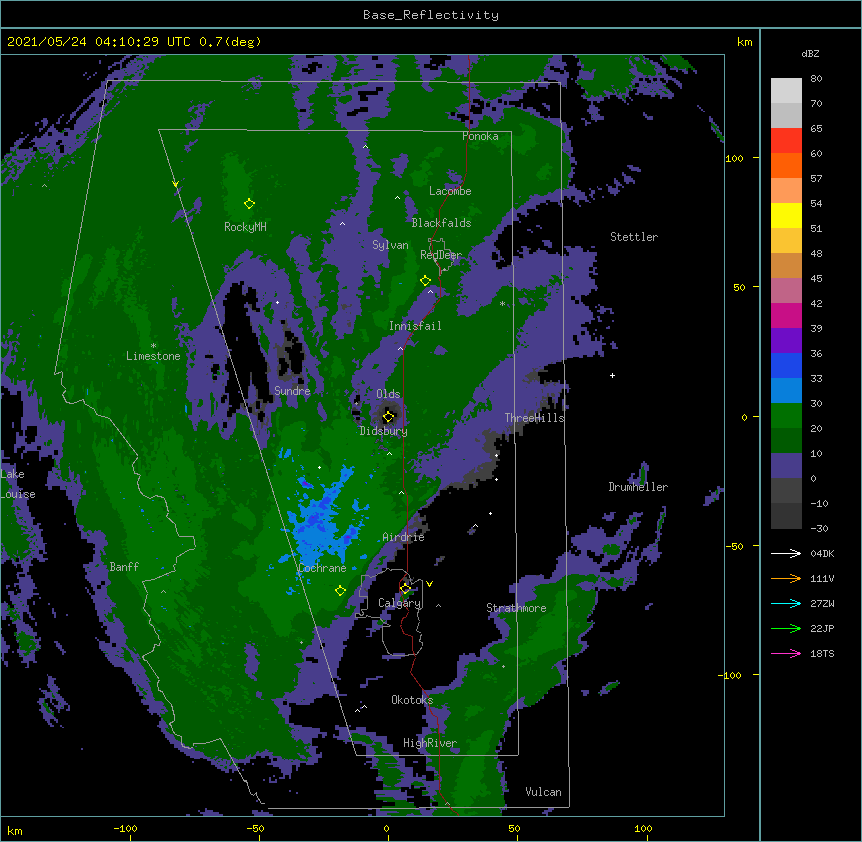Click the yellow marker above RockyMH
The width and height of the screenshot is (862, 842).
point(249,203)
